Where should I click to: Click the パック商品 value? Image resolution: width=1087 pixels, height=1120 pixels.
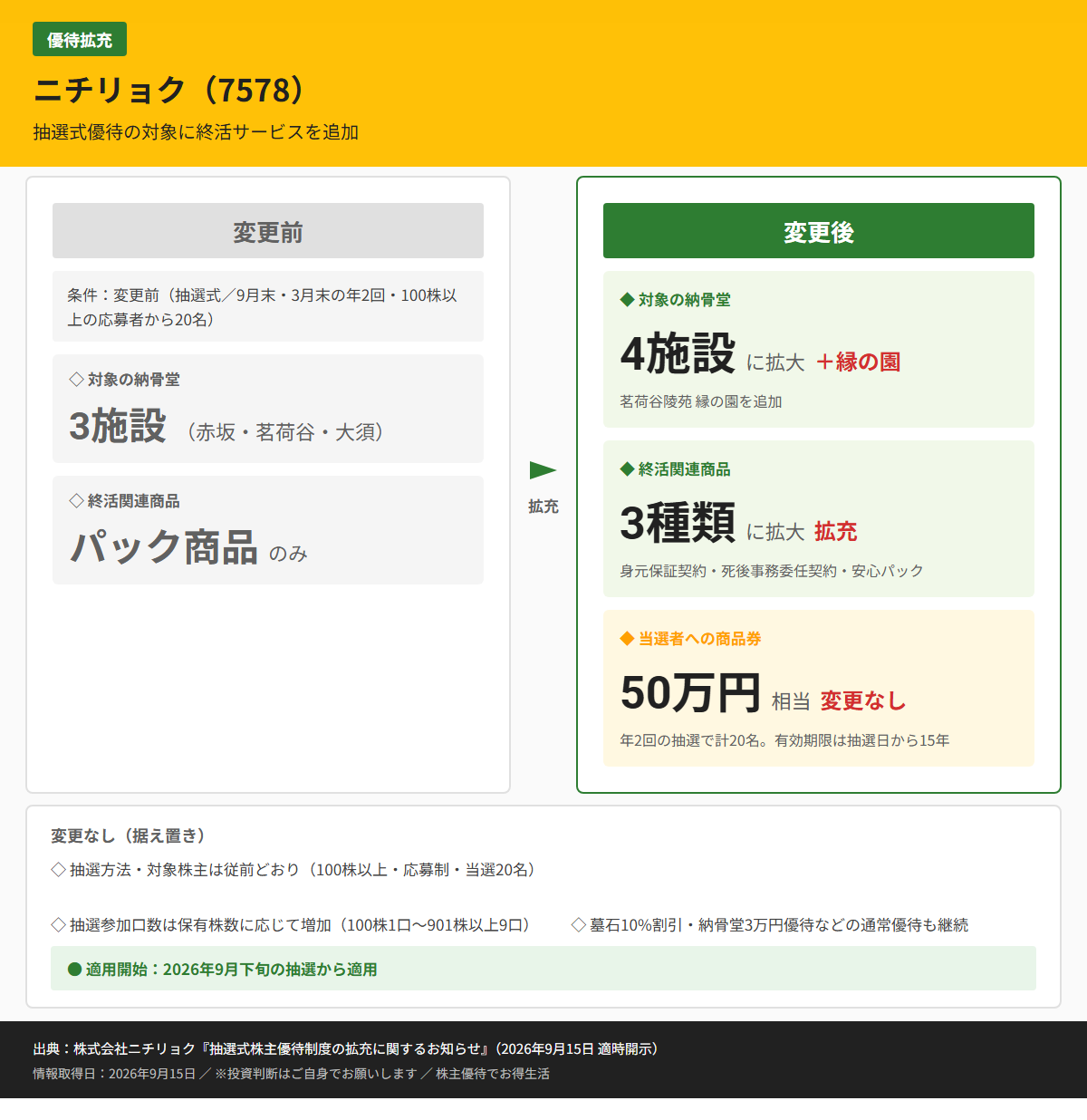click(164, 547)
